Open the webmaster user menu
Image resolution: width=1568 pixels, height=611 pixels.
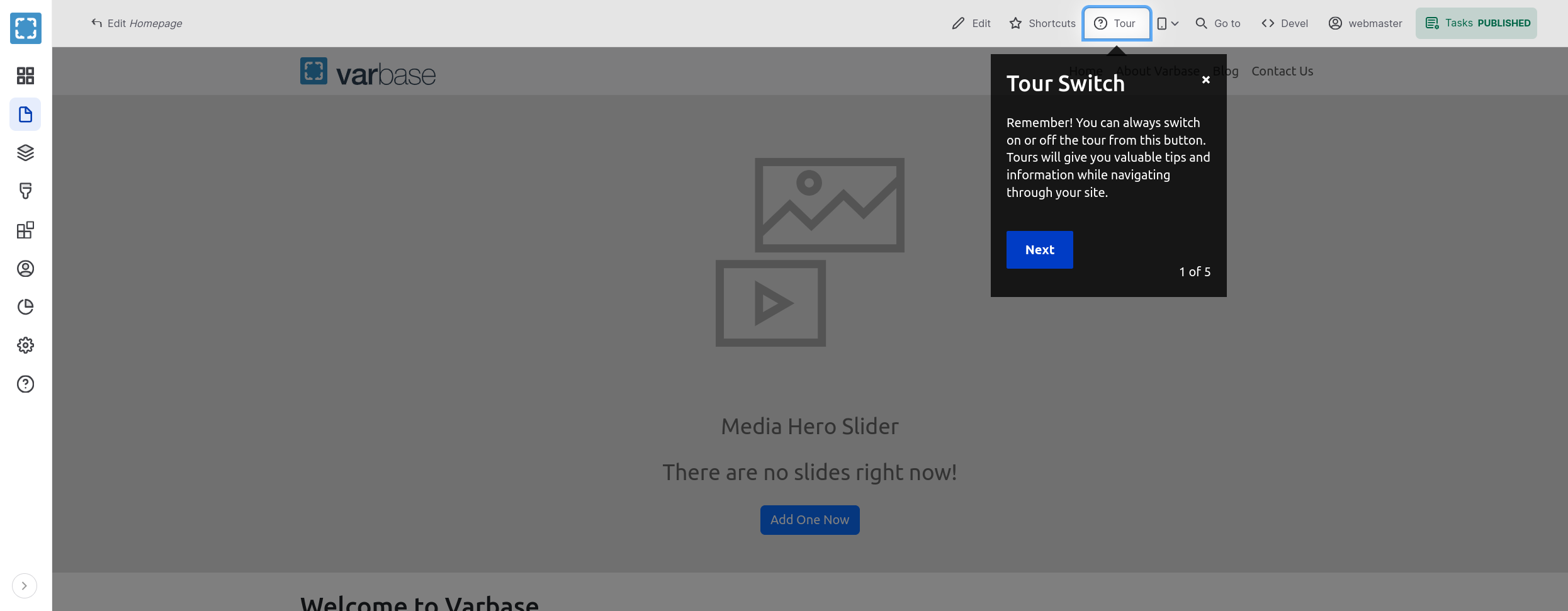(1365, 23)
